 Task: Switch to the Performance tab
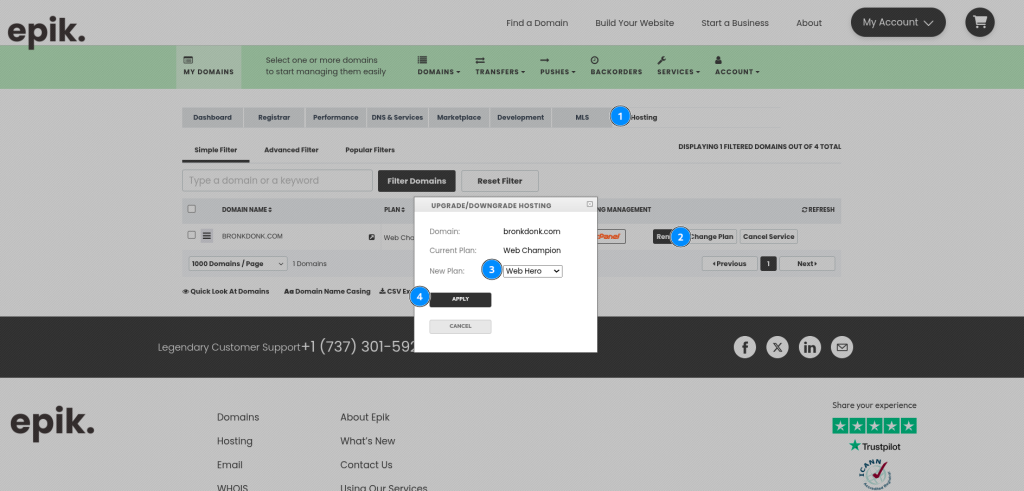pyautogui.click(x=335, y=118)
